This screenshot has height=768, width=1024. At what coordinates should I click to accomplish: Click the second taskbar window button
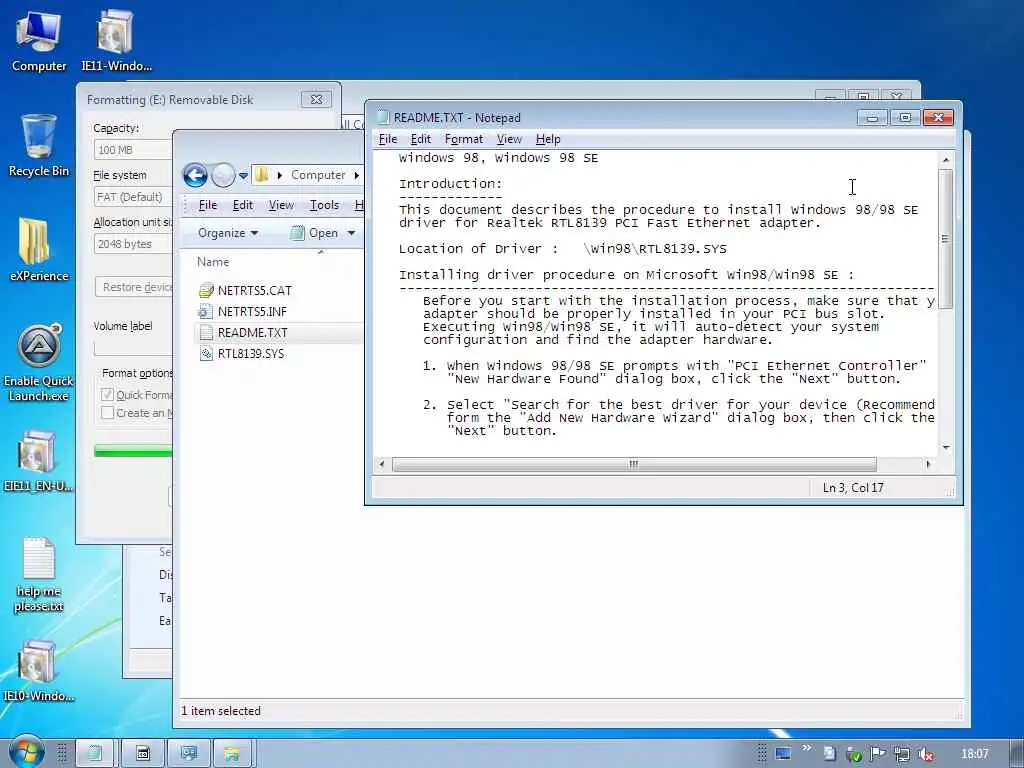pyautogui.click(x=142, y=754)
